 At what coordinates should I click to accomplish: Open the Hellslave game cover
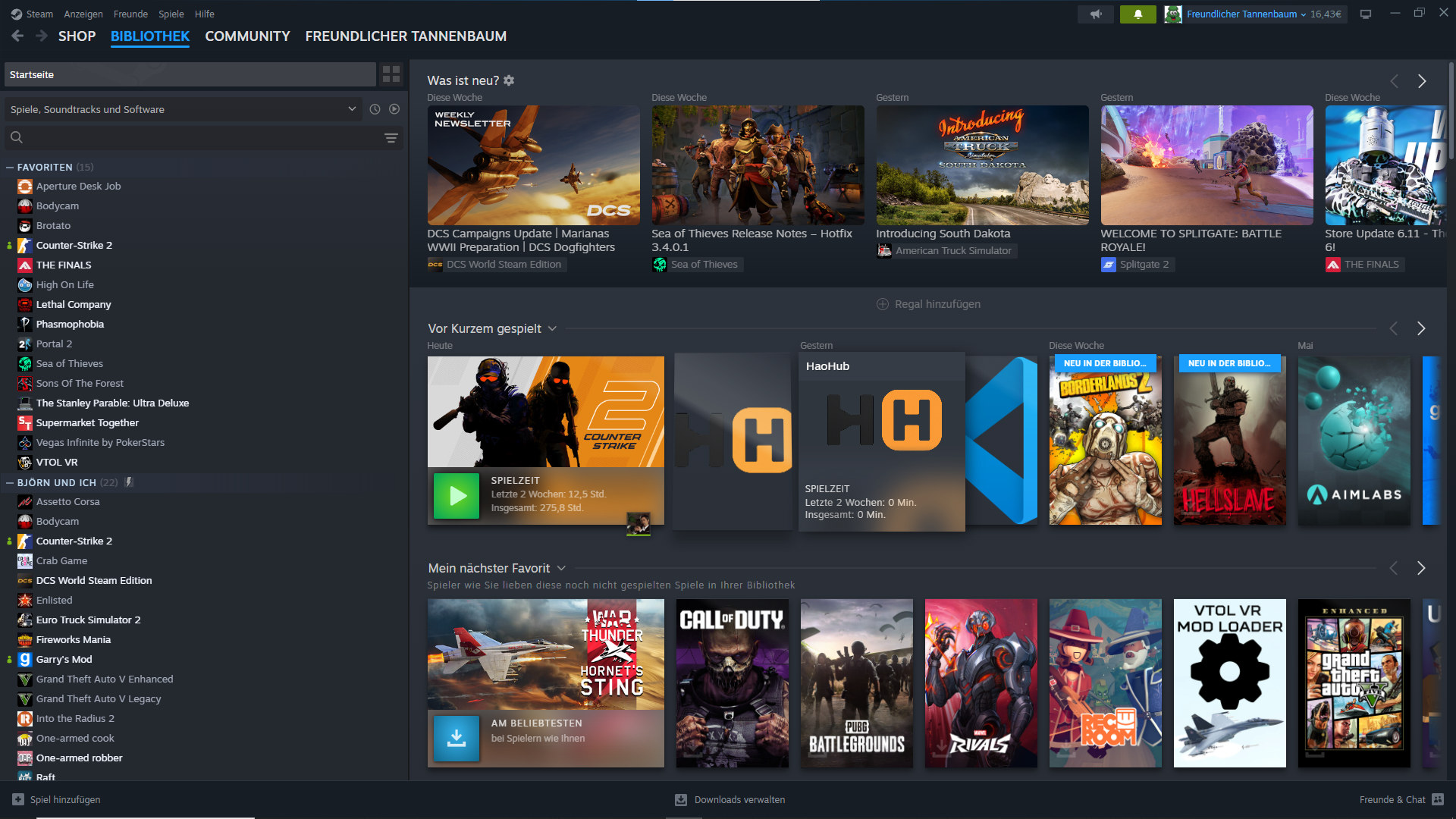click(x=1230, y=440)
